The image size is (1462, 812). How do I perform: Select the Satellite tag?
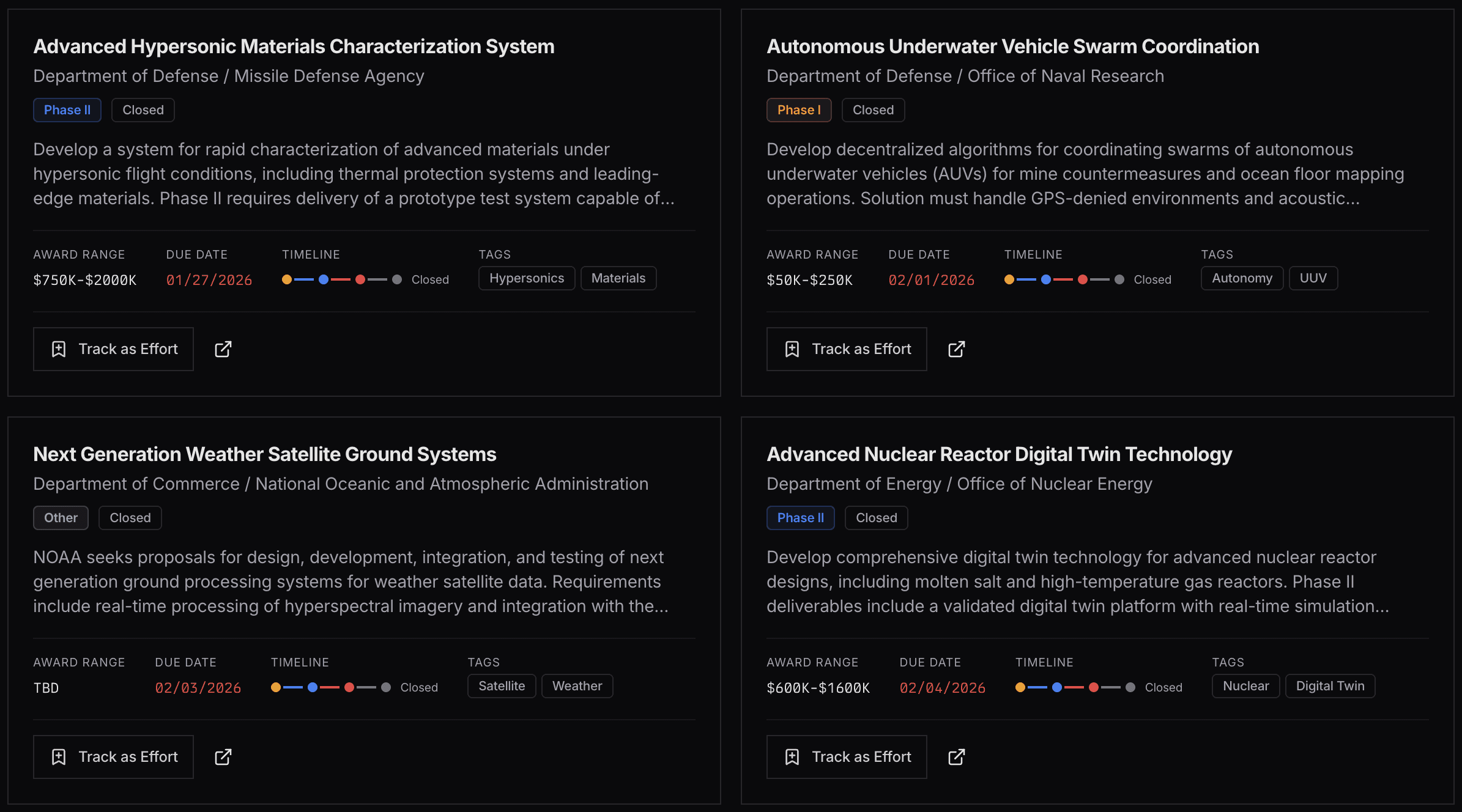502,686
